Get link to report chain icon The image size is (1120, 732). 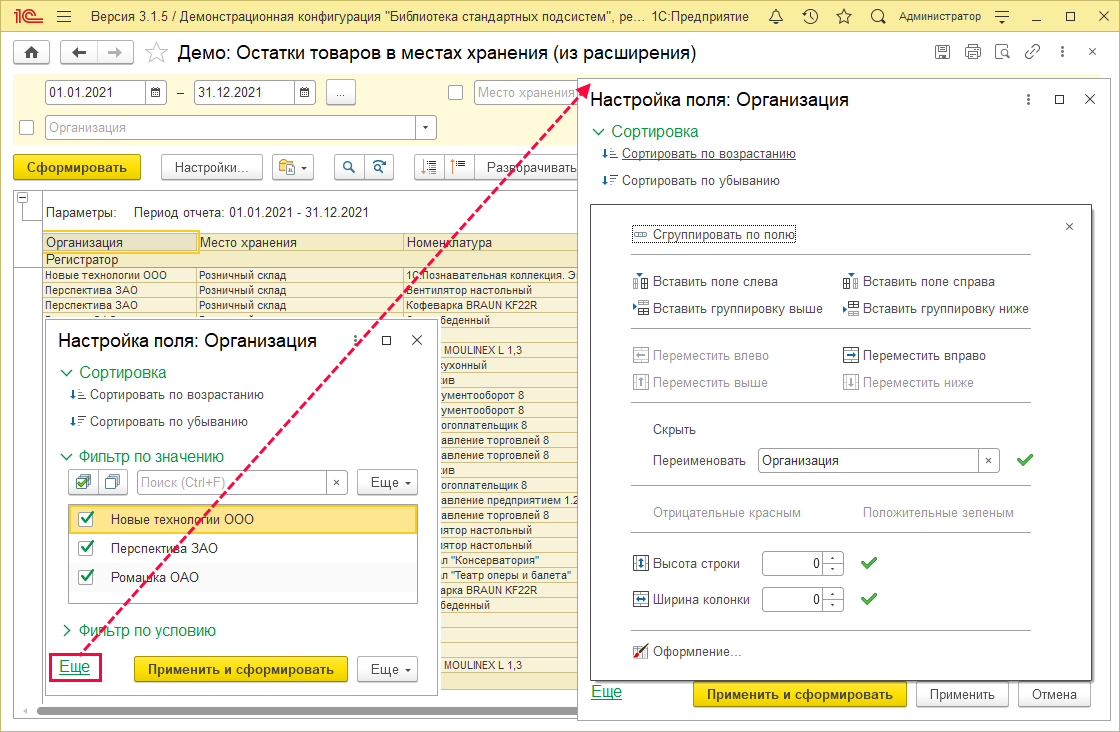tap(1032, 52)
